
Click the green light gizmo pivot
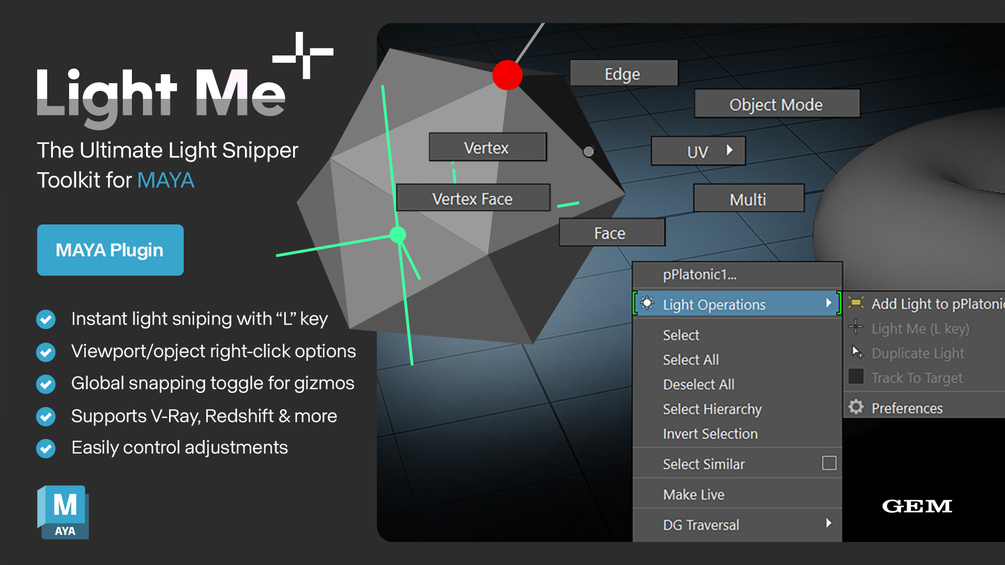click(x=398, y=235)
